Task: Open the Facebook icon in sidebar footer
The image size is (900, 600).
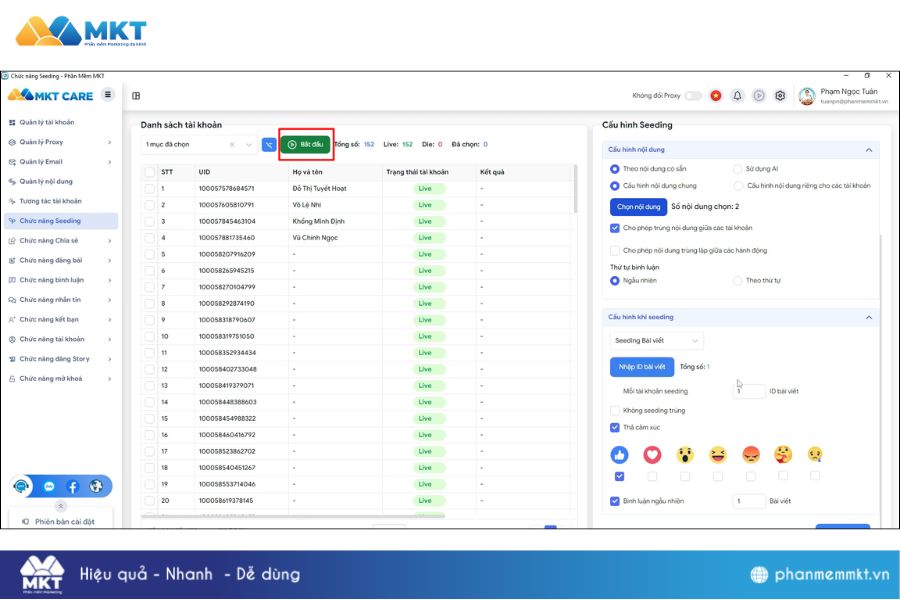Action: pos(73,487)
